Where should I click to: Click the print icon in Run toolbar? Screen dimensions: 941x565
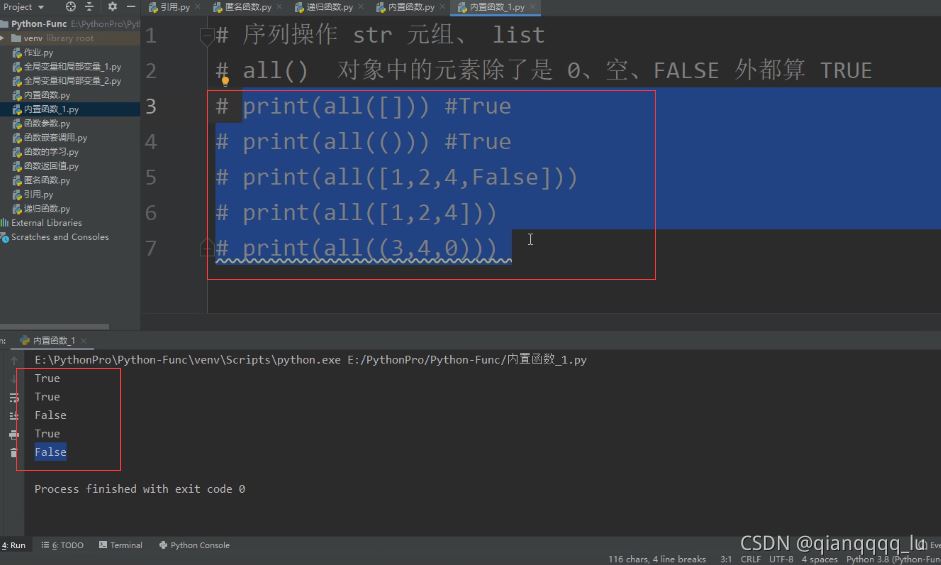click(x=14, y=434)
